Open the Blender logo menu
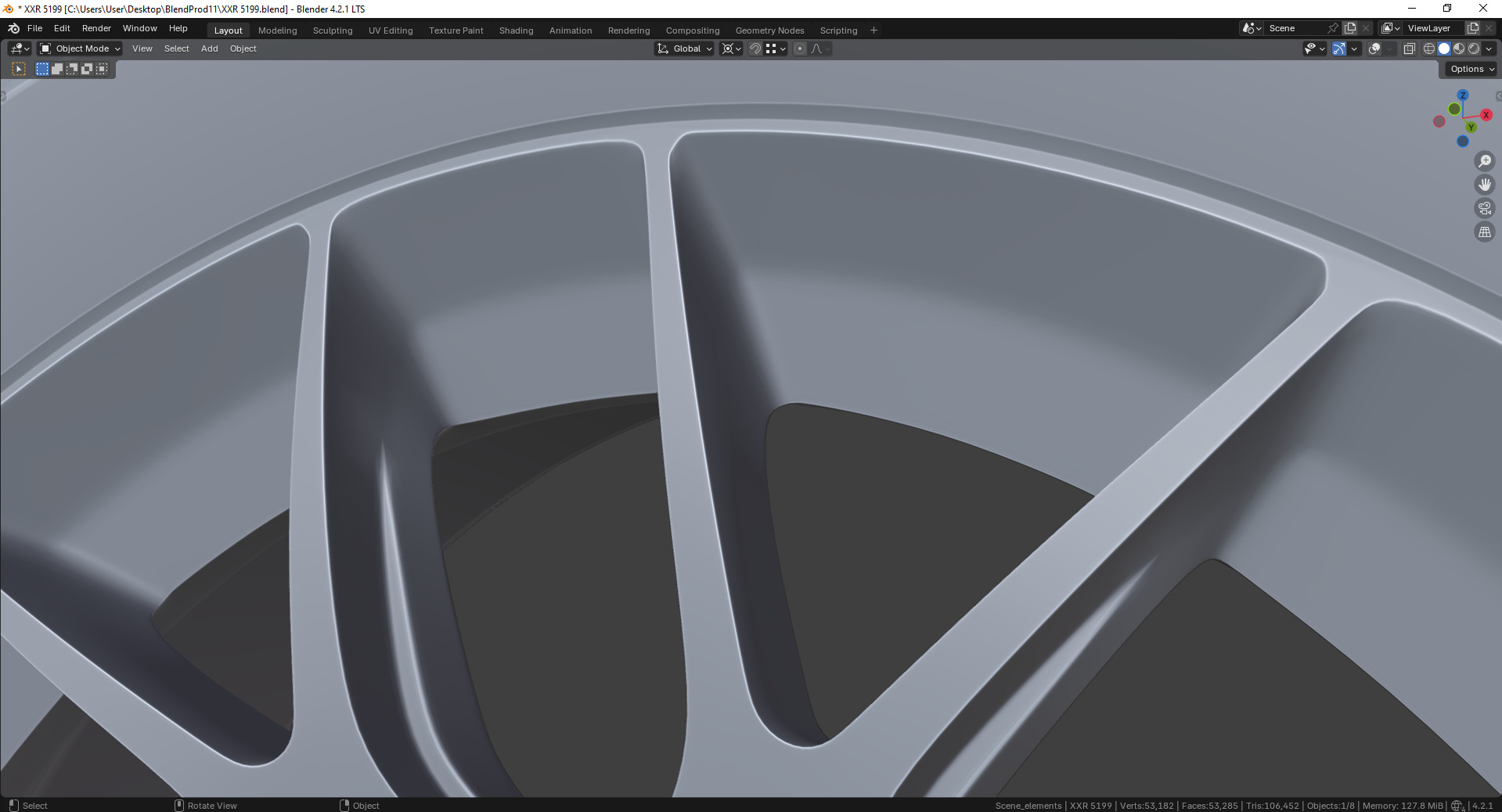 (13, 28)
